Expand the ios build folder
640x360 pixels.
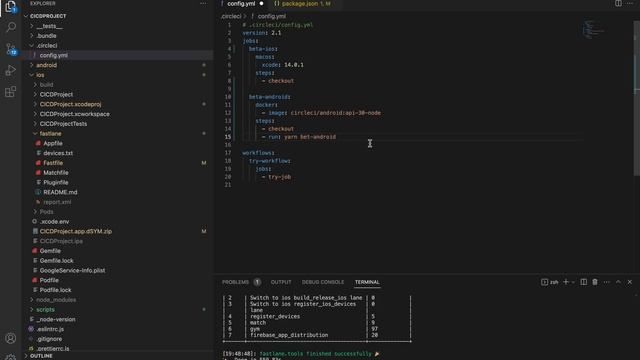click(47, 84)
